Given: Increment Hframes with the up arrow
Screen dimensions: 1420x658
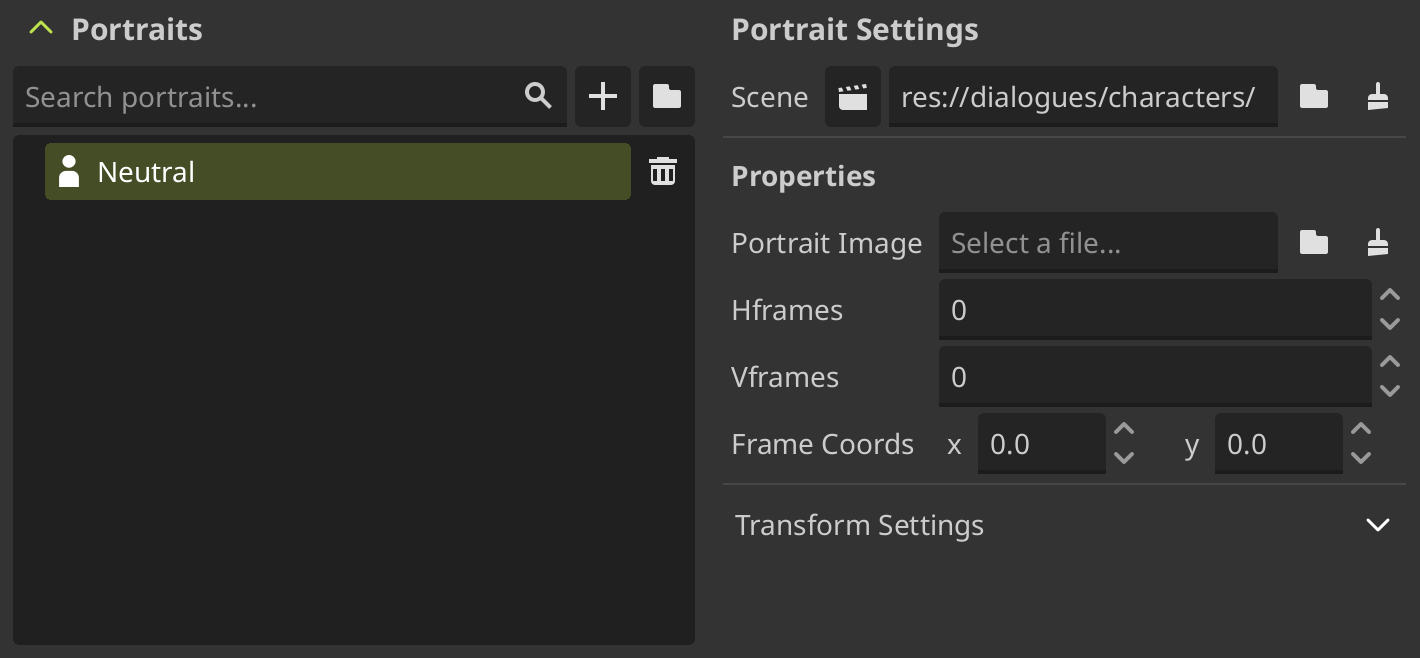Looking at the screenshot, I should (x=1390, y=295).
